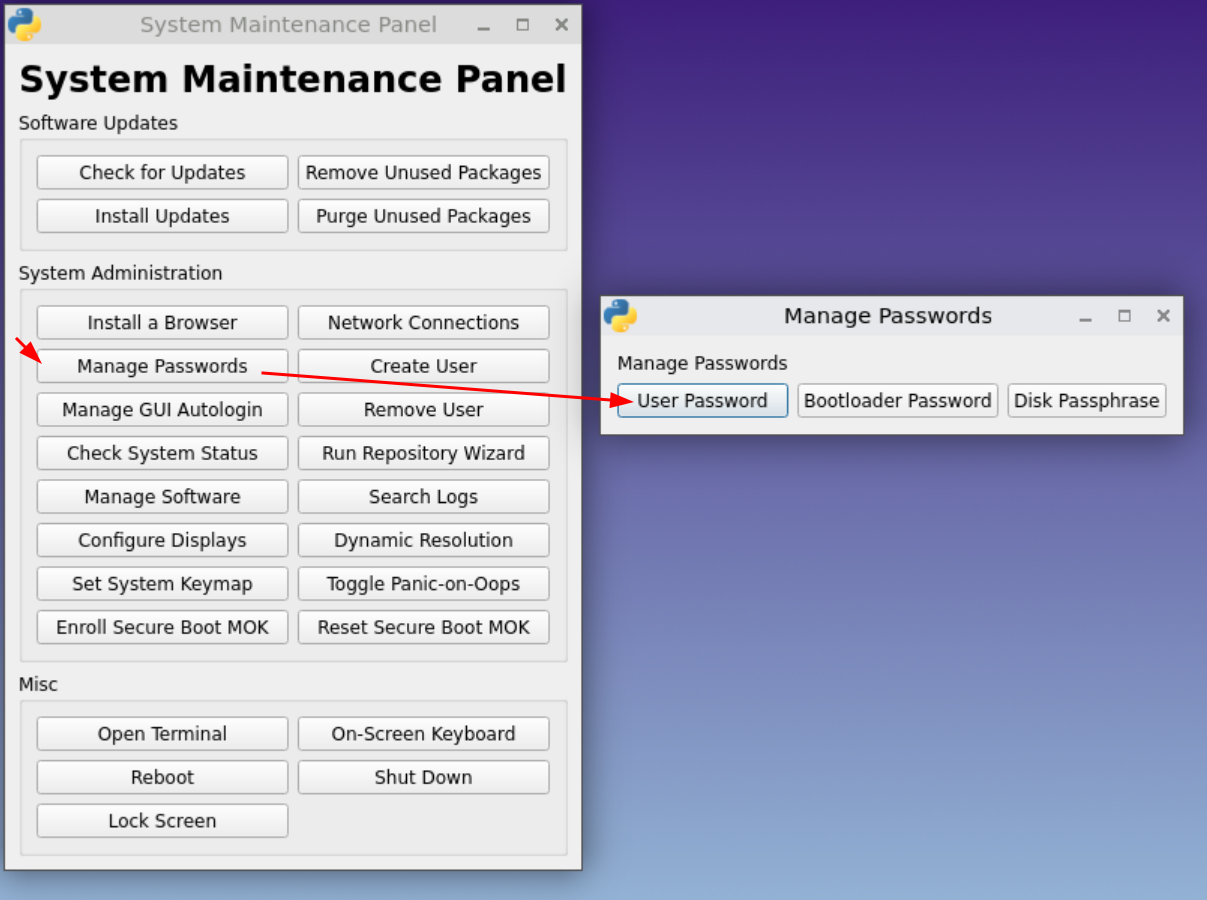Maximize the Manage Passwords window
1207x900 pixels.
point(1125,316)
